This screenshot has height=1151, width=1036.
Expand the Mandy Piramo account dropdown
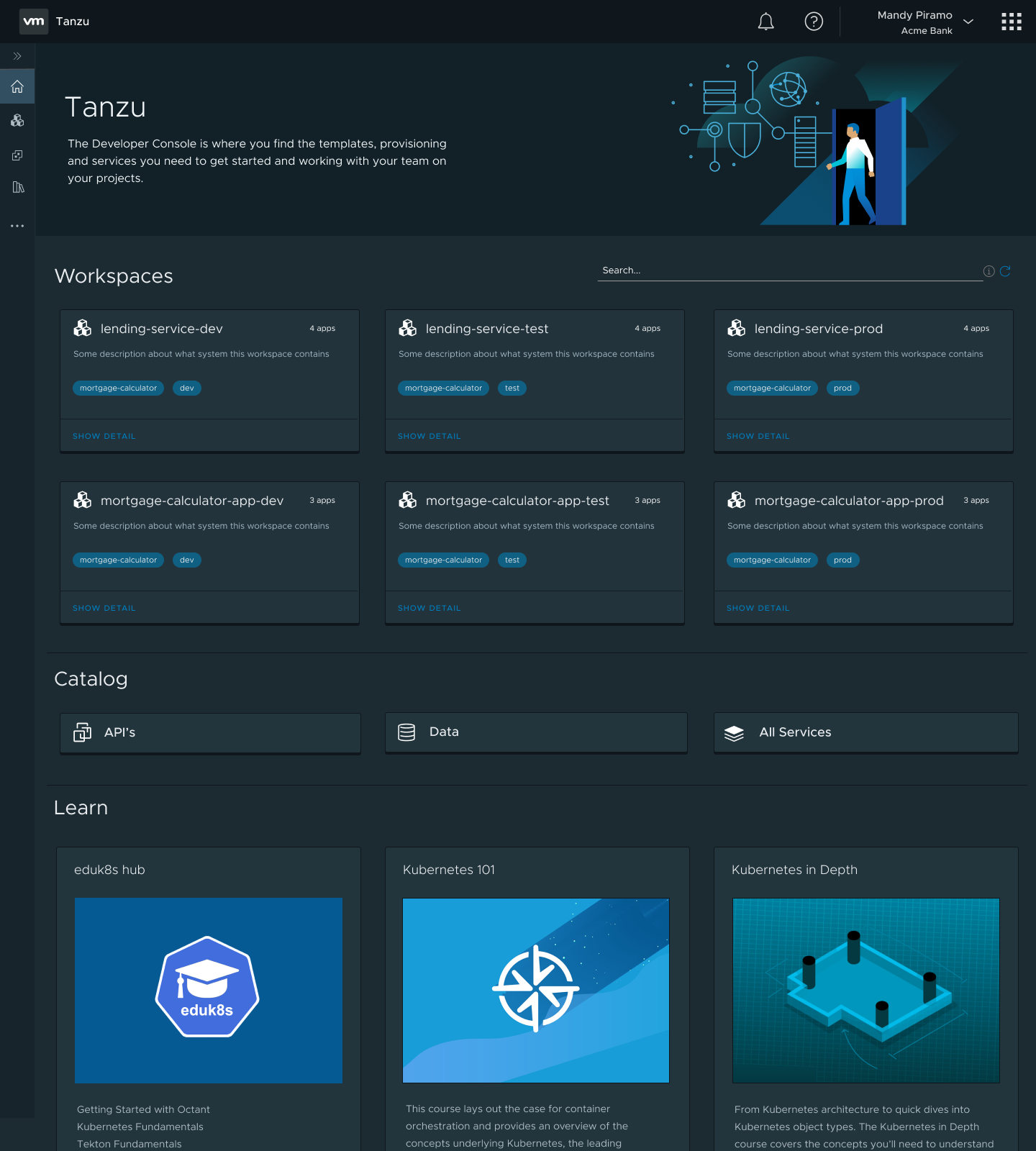point(968,22)
